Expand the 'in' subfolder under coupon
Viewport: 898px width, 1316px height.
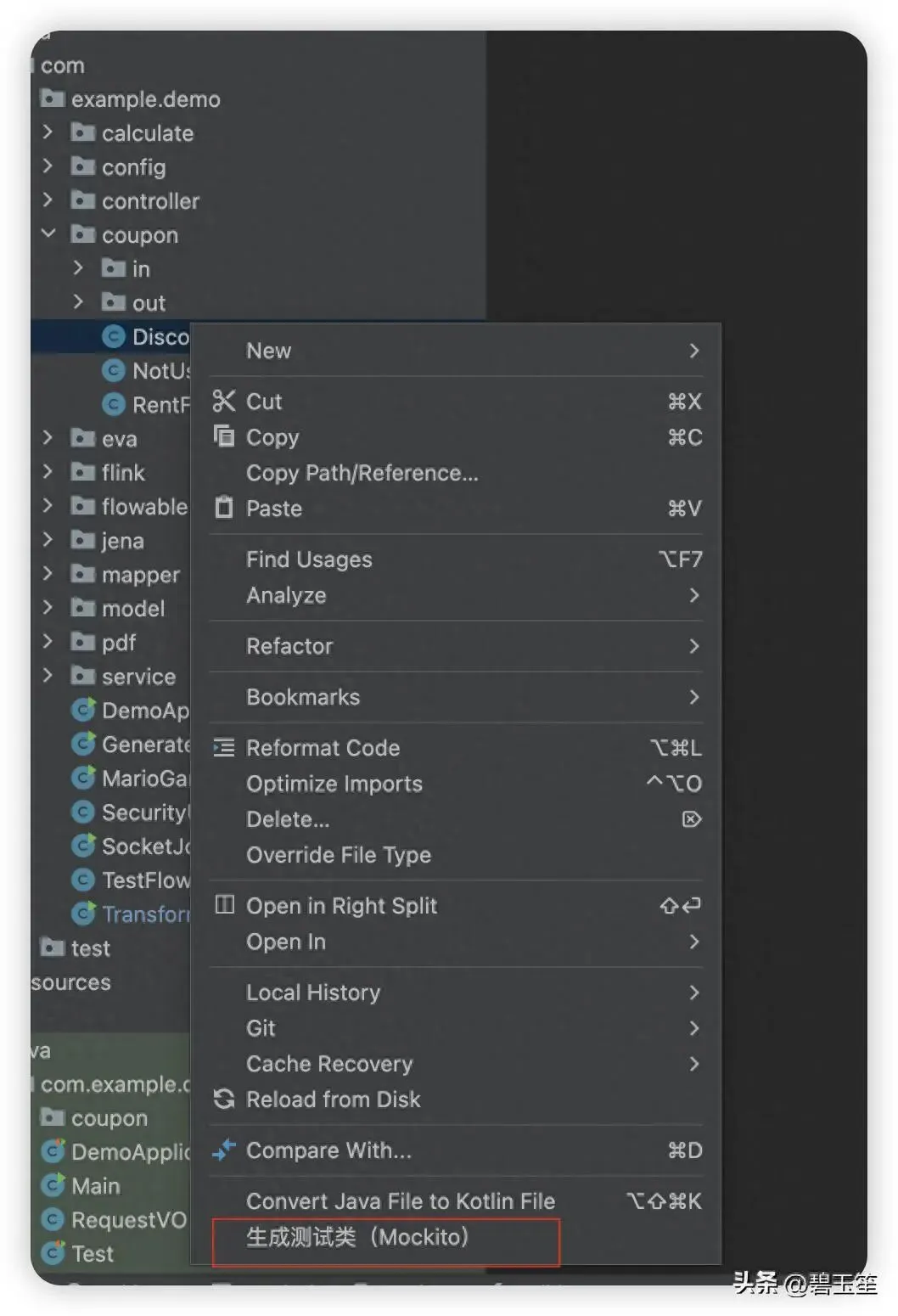(x=79, y=268)
